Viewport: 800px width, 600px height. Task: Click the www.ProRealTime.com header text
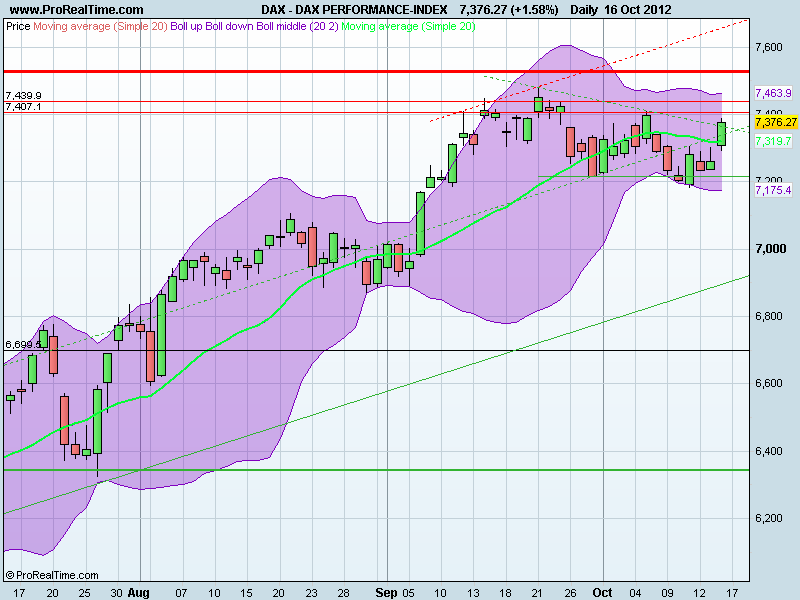(77, 9)
